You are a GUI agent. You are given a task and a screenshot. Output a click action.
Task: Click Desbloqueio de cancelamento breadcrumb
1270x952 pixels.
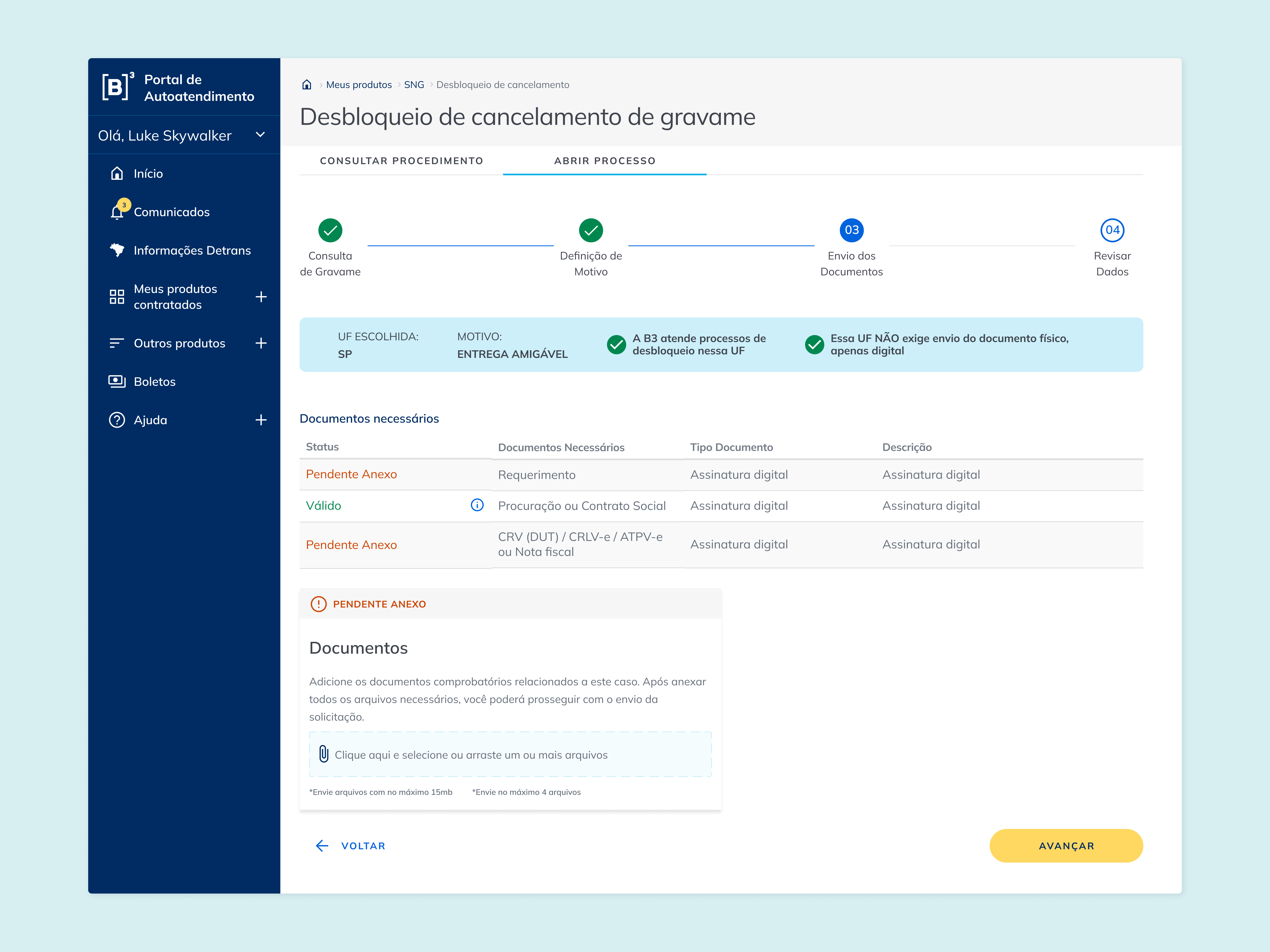tap(503, 85)
